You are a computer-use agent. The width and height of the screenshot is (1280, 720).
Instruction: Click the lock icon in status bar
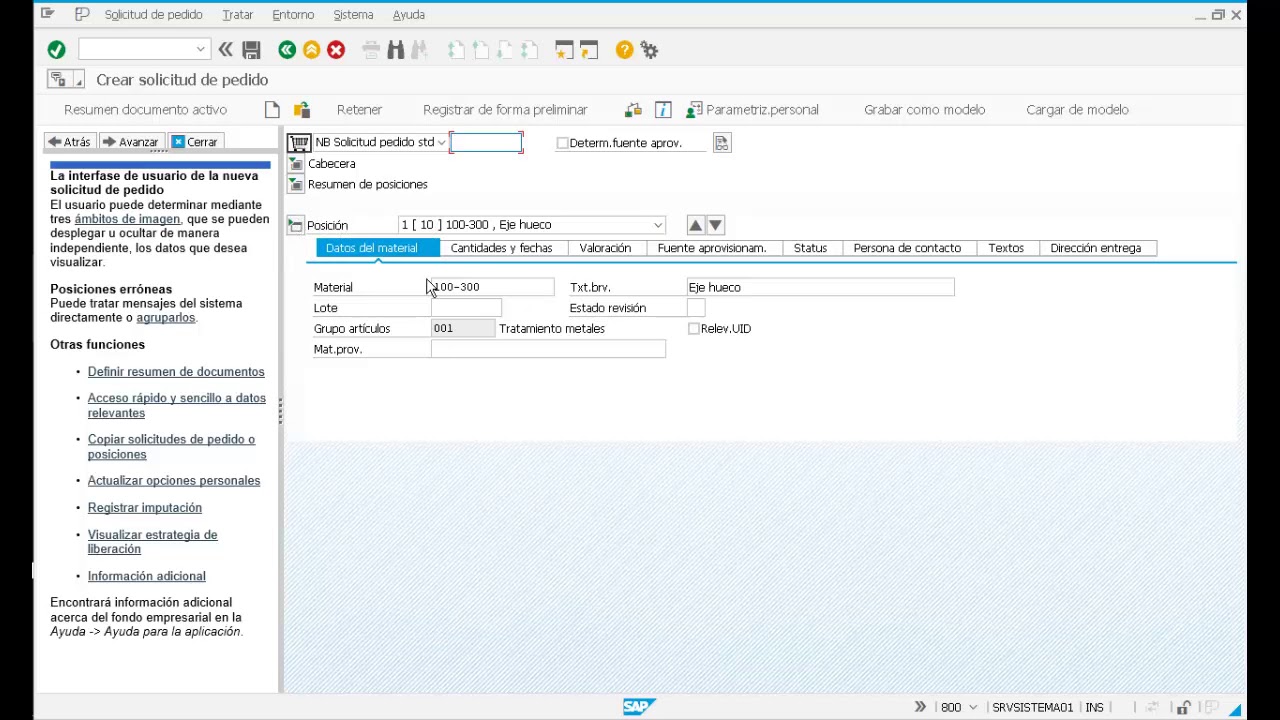1184,708
